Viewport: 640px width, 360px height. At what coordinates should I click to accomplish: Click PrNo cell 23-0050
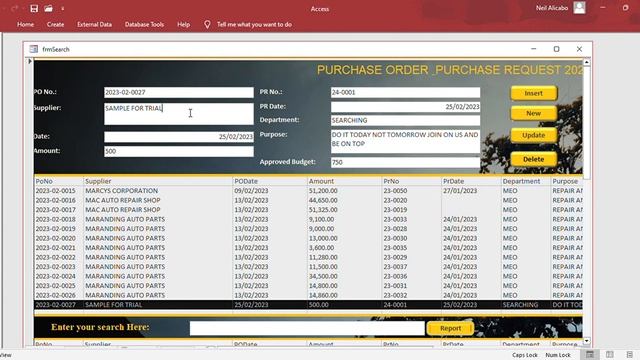(395, 191)
